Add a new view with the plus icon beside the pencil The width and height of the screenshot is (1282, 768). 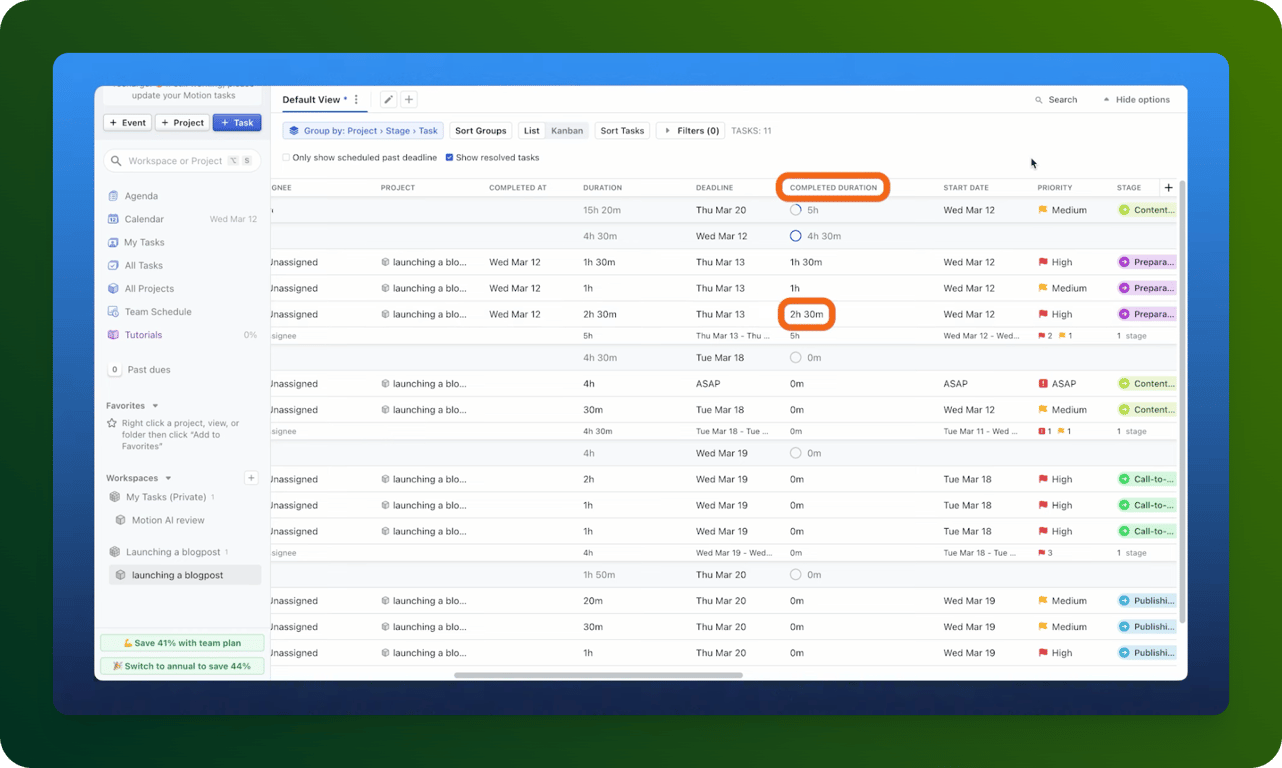click(409, 100)
